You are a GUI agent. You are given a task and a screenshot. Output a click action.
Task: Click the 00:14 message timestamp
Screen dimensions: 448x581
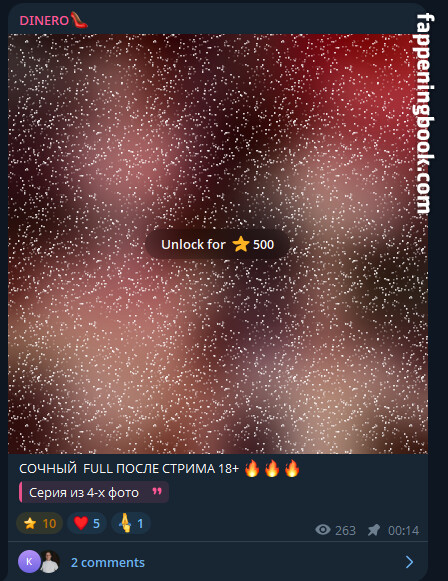[x=404, y=531]
